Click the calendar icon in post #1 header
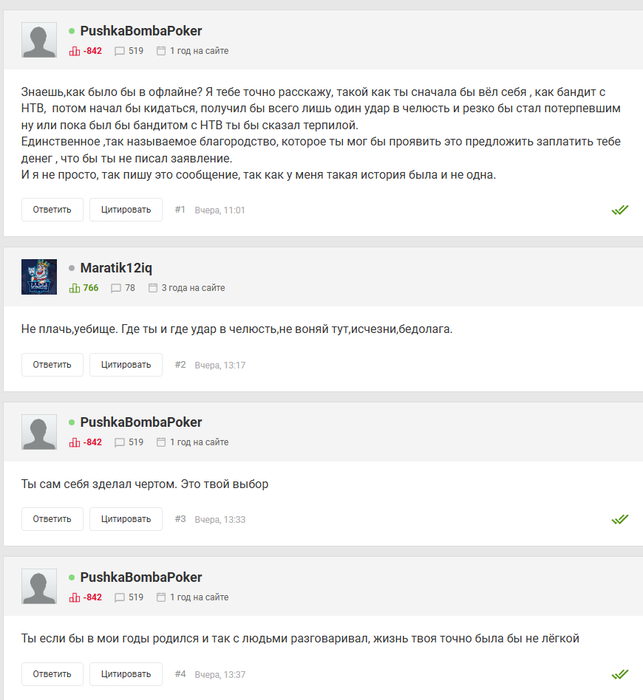 161,51
